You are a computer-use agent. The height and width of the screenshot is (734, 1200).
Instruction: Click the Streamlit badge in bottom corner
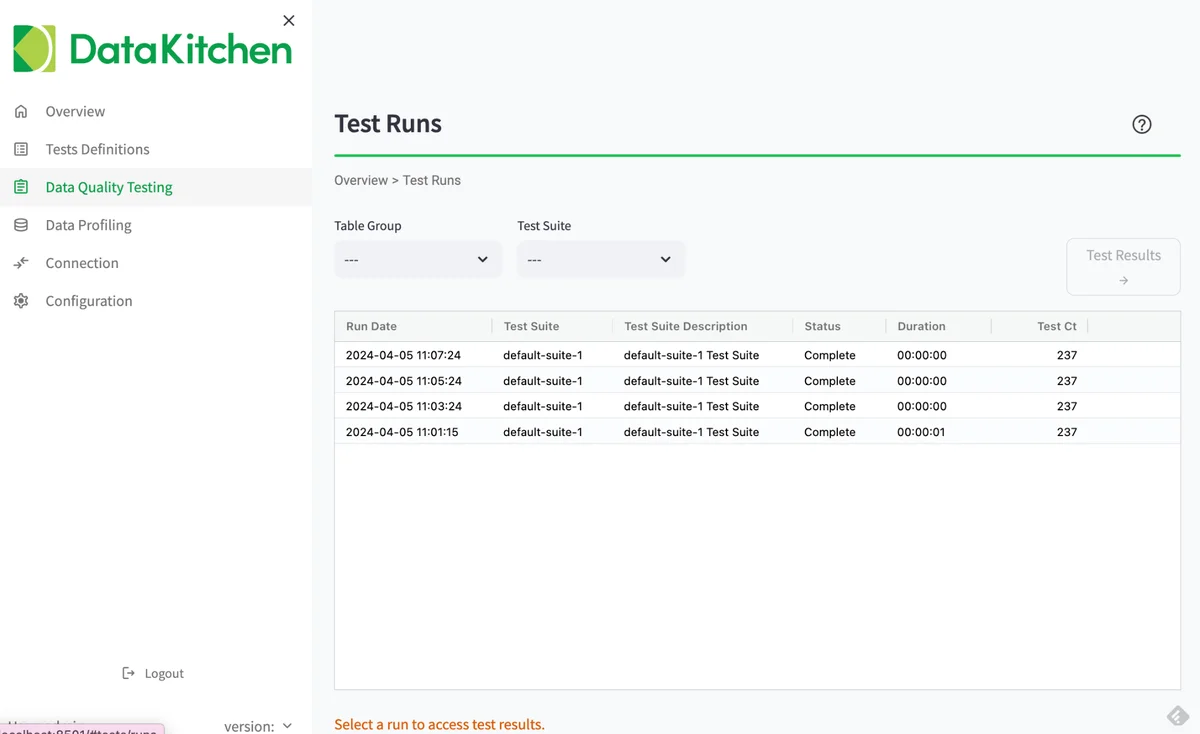(1176, 716)
